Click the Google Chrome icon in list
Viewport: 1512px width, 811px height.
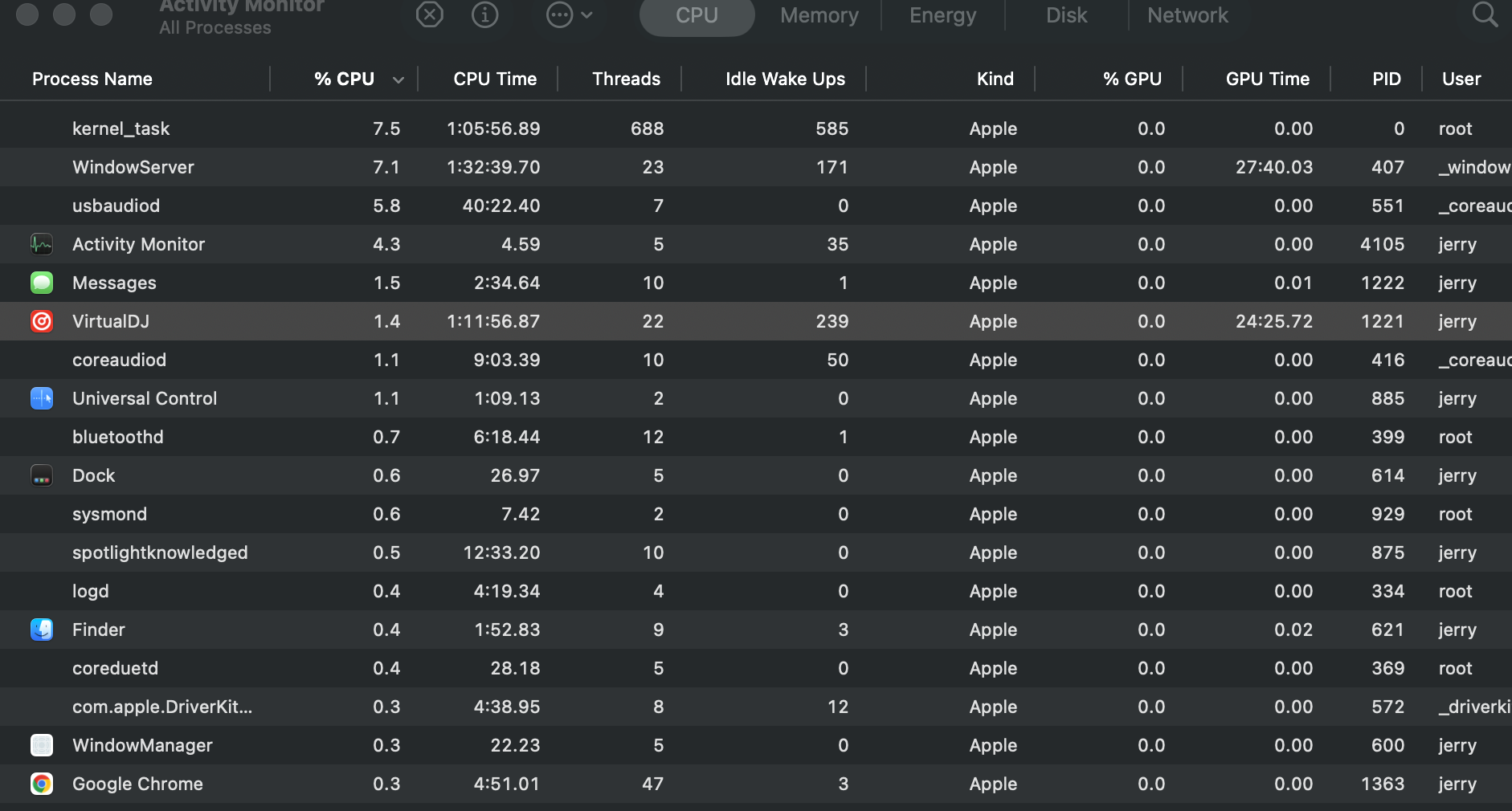point(42,784)
